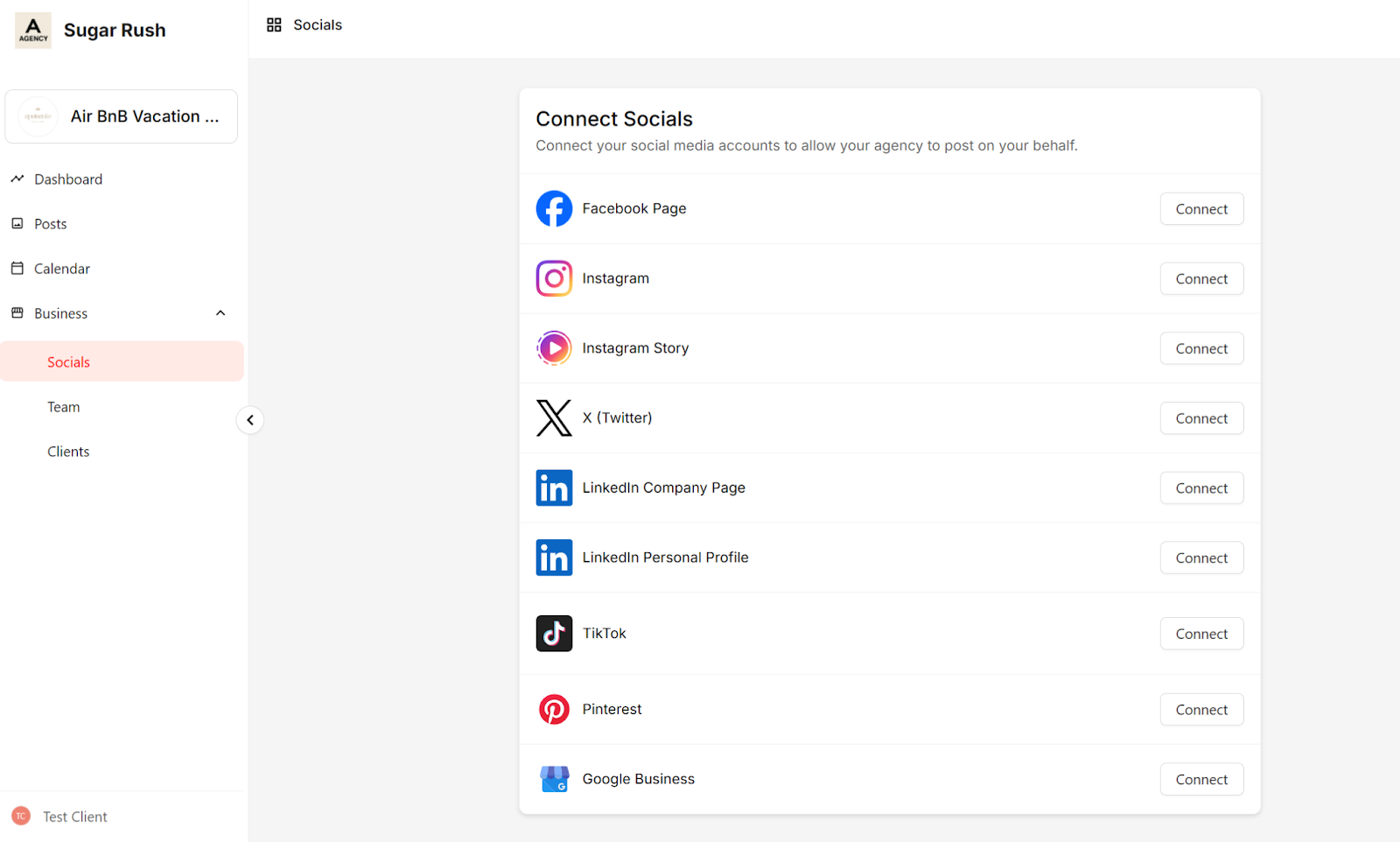Open Posts in the sidebar
Image resolution: width=1400 pixels, height=842 pixels.
click(x=50, y=224)
